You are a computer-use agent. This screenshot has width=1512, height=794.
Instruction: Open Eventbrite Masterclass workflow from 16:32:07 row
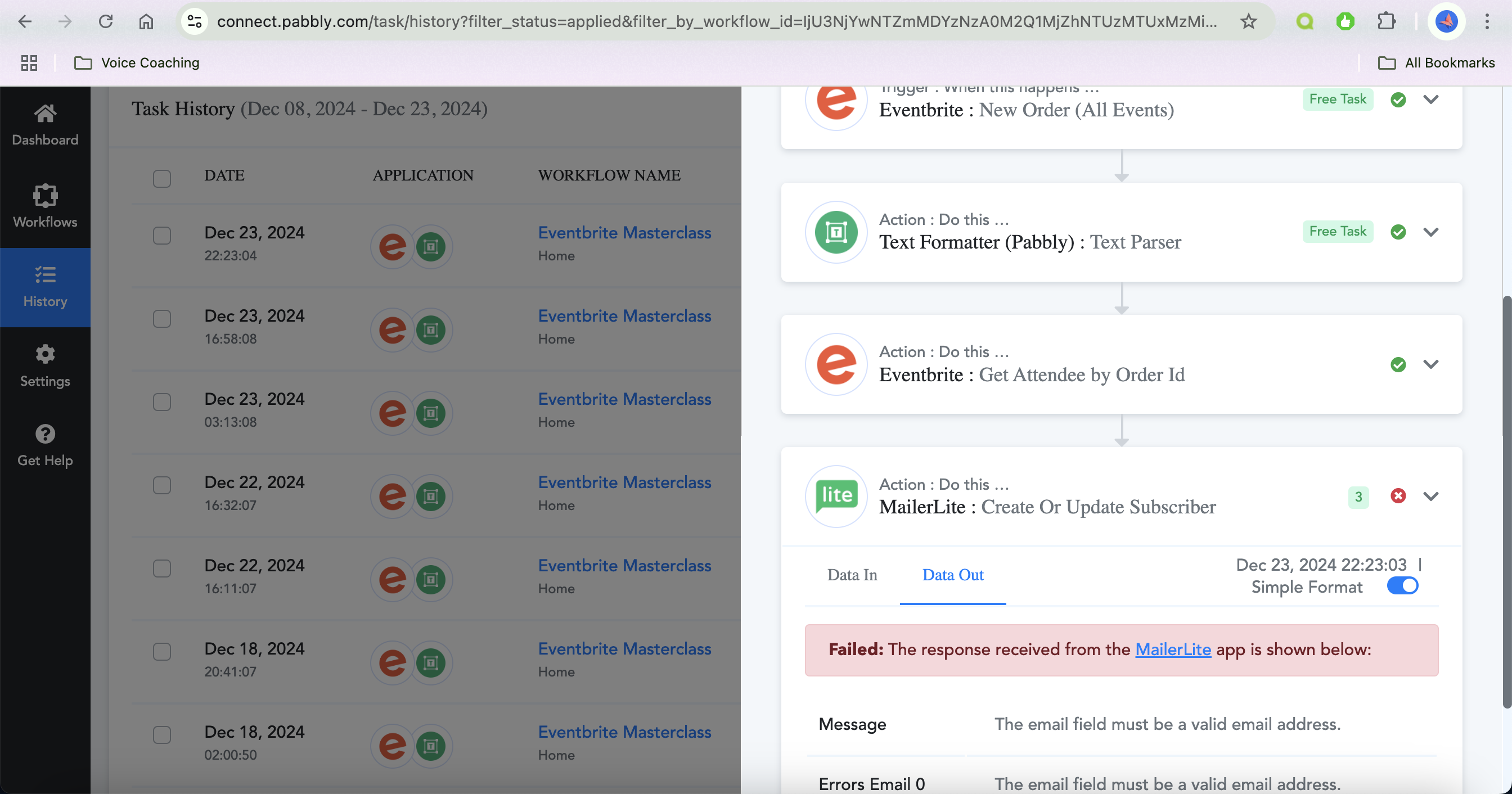click(x=624, y=483)
